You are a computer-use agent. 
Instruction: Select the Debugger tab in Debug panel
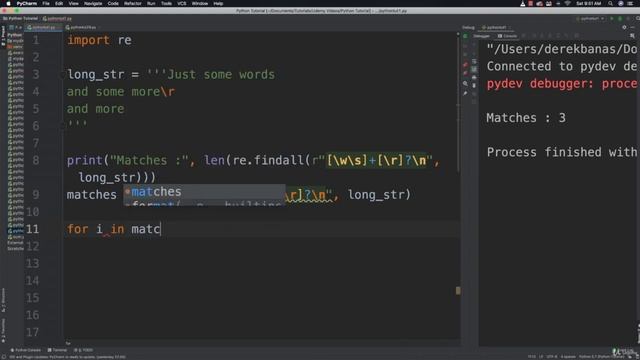coord(481,36)
